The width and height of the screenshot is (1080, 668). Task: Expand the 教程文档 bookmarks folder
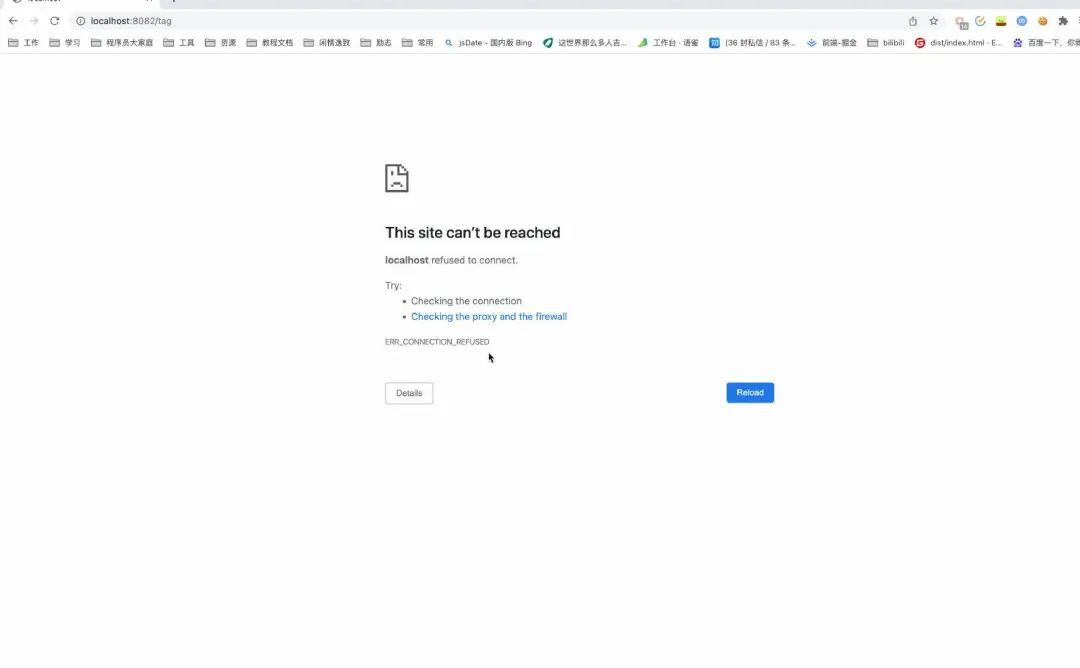point(270,43)
